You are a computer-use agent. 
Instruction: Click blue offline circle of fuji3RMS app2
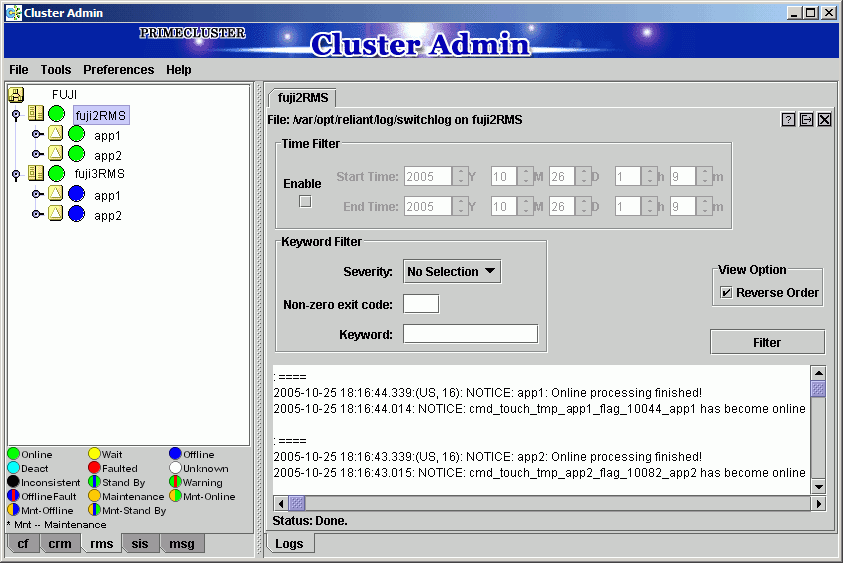pos(76,213)
